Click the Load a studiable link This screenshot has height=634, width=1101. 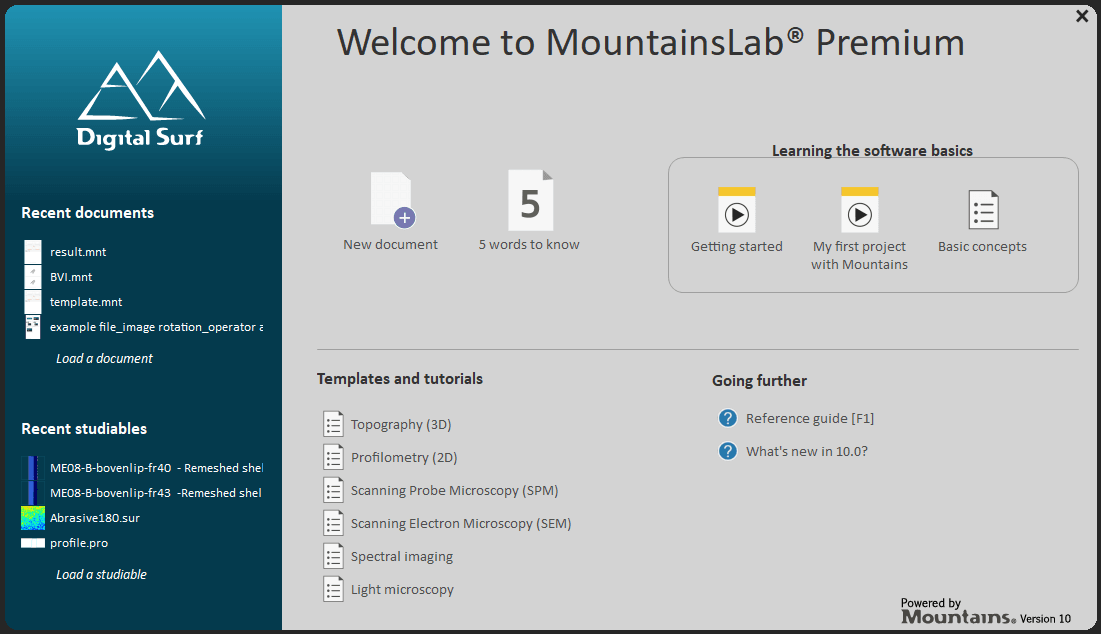coord(101,574)
